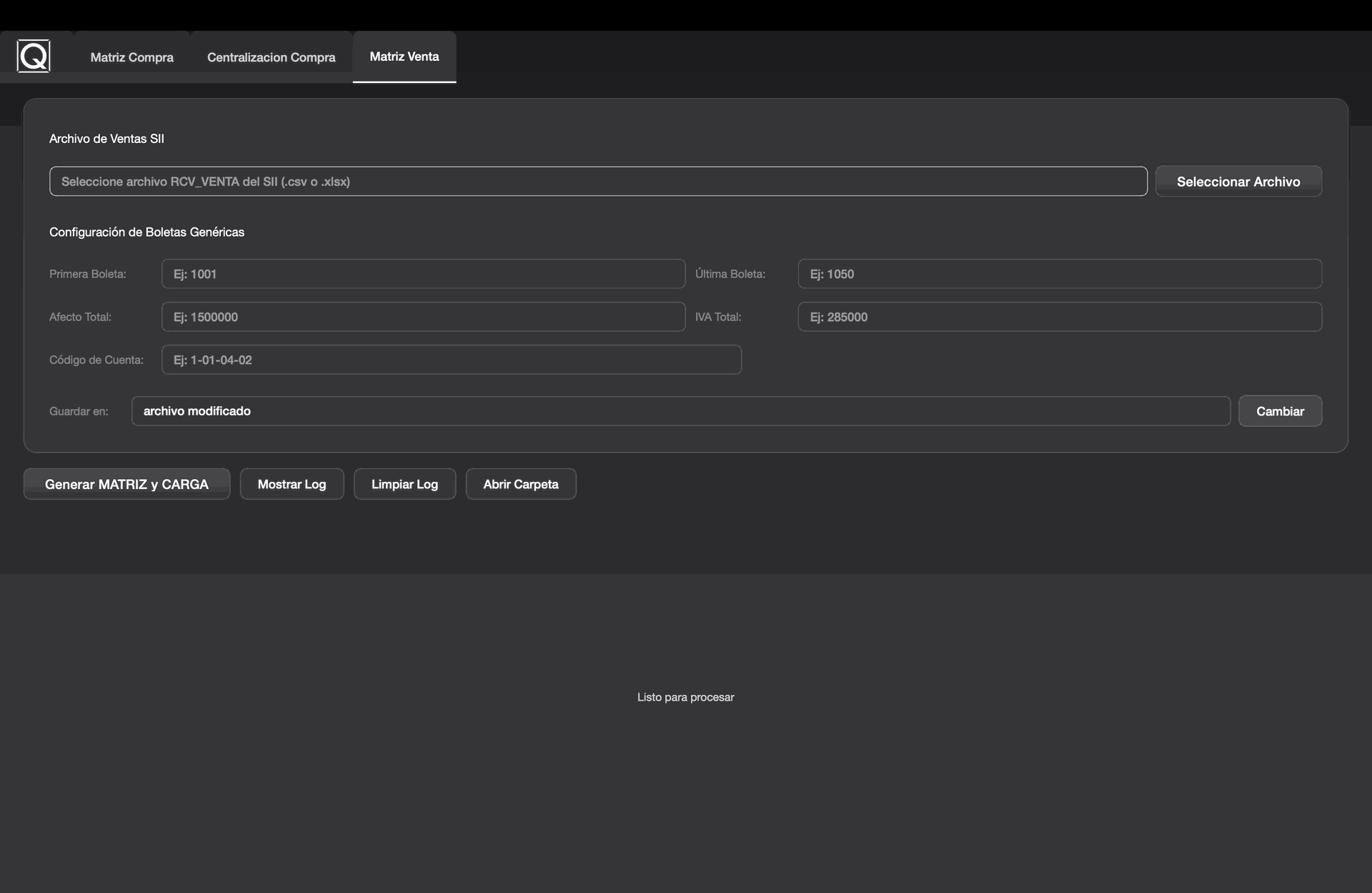
Task: Select the Afecto Total input box
Action: tap(423, 317)
